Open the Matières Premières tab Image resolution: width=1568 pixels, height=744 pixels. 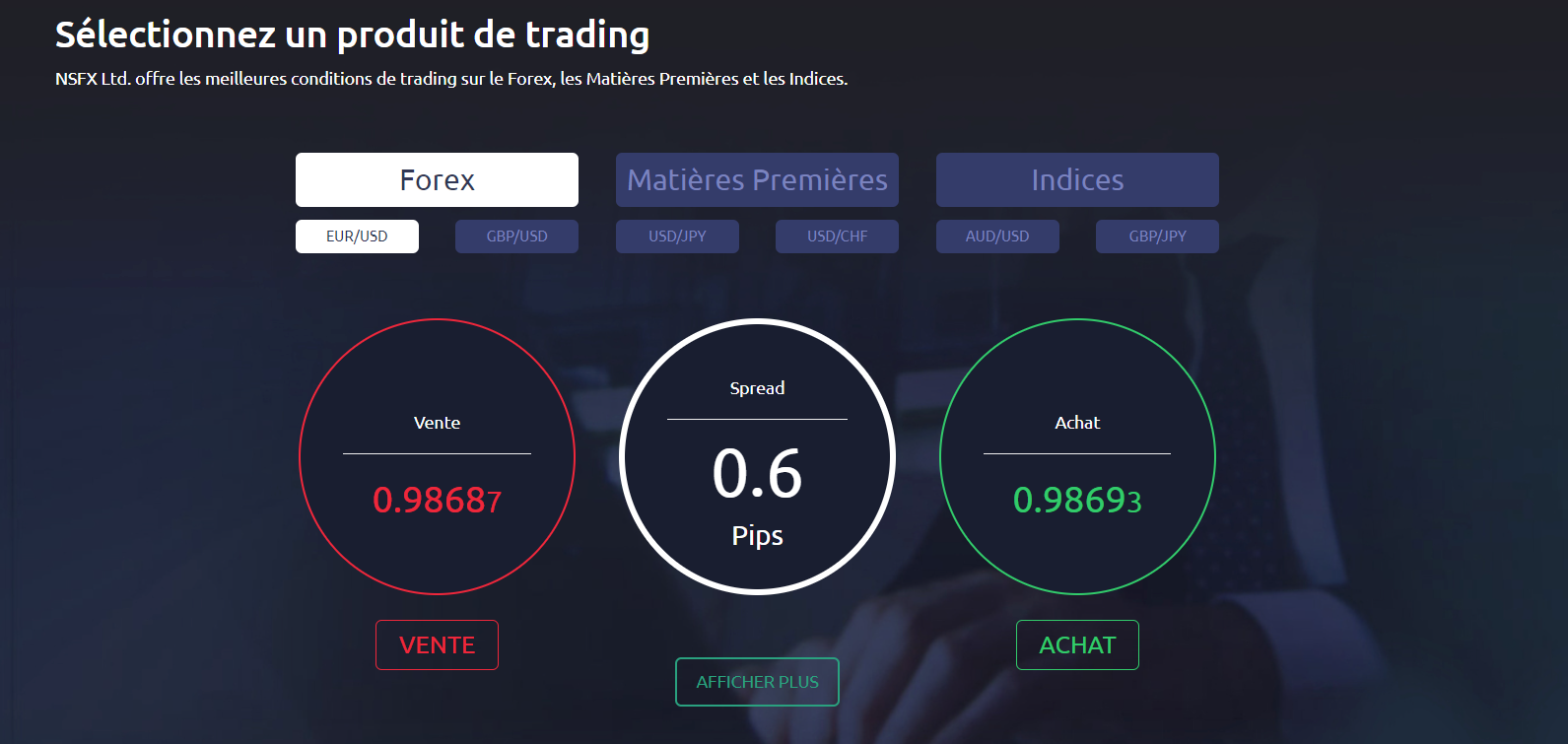coord(757,179)
